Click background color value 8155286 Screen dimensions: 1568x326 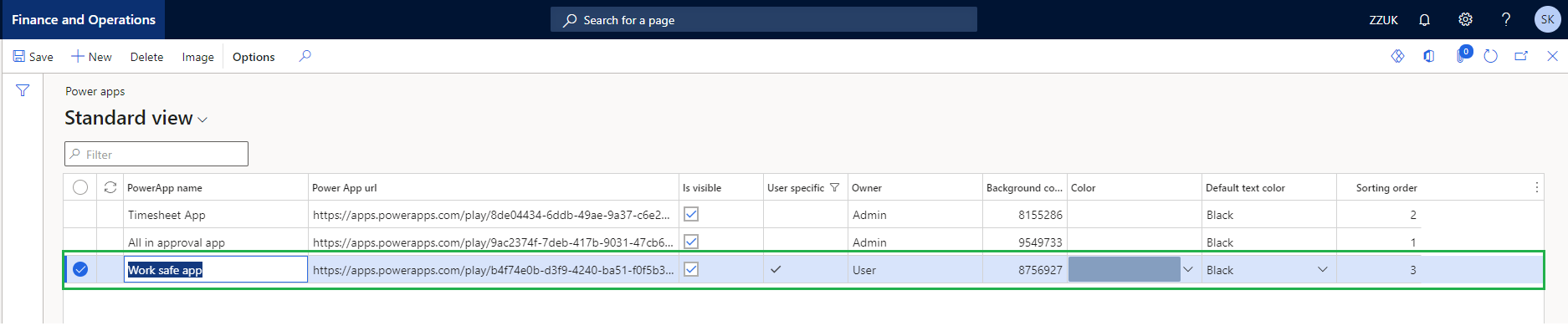tap(1040, 215)
